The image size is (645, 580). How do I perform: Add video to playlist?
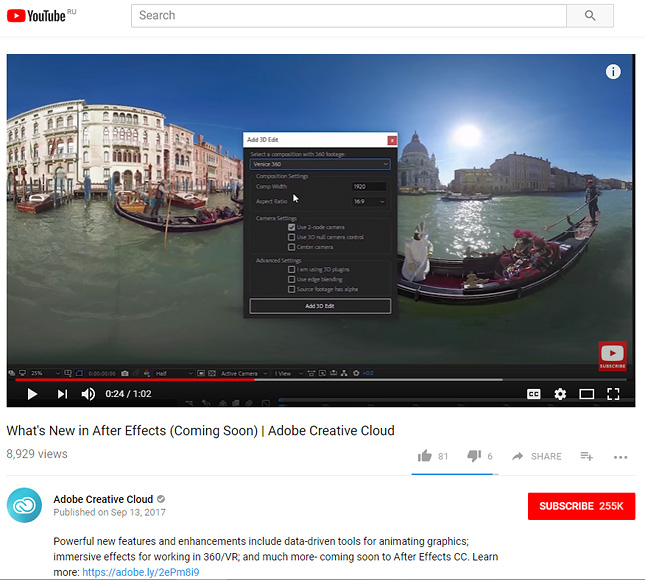coord(586,456)
